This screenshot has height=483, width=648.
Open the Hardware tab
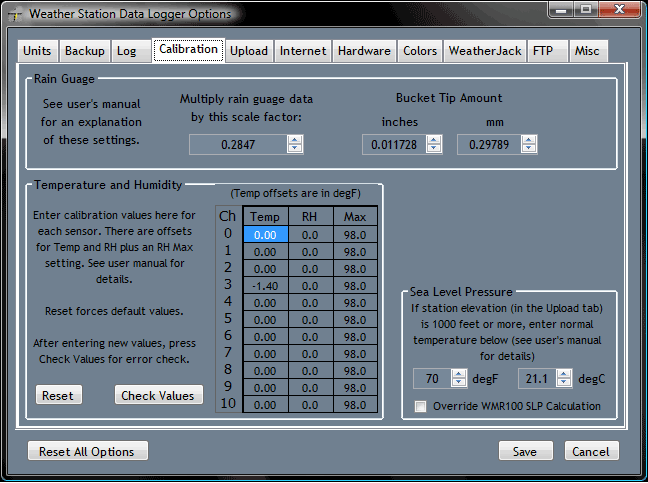coord(364,51)
